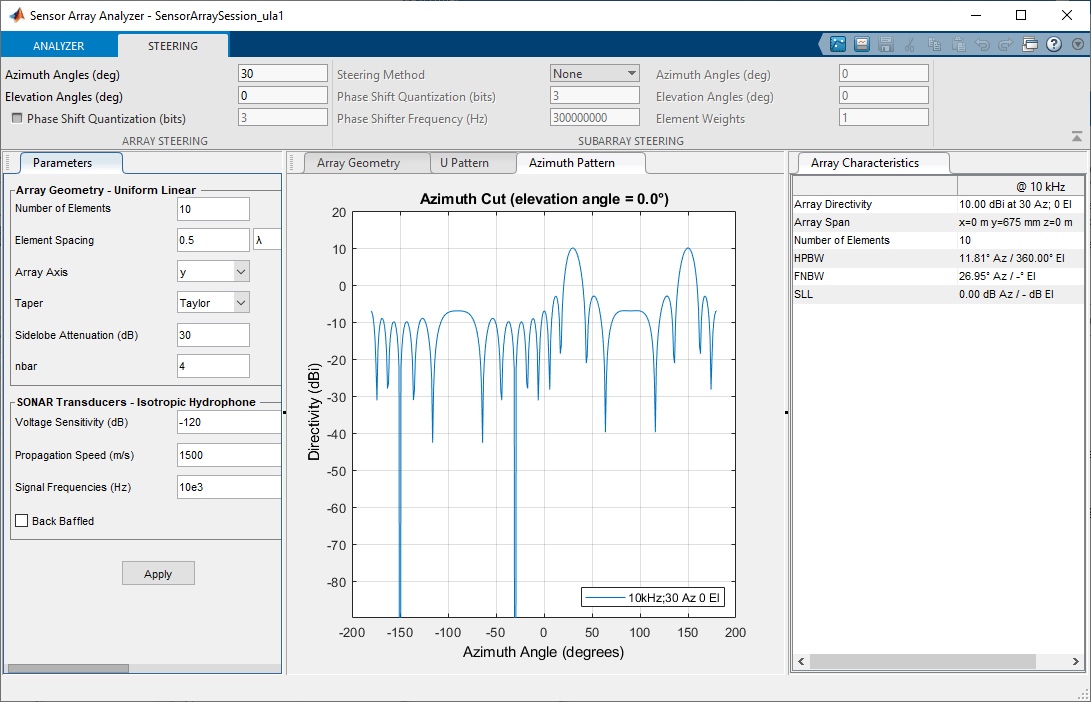Click the Undo arrow icon
The width and height of the screenshot is (1091, 702).
982,45
